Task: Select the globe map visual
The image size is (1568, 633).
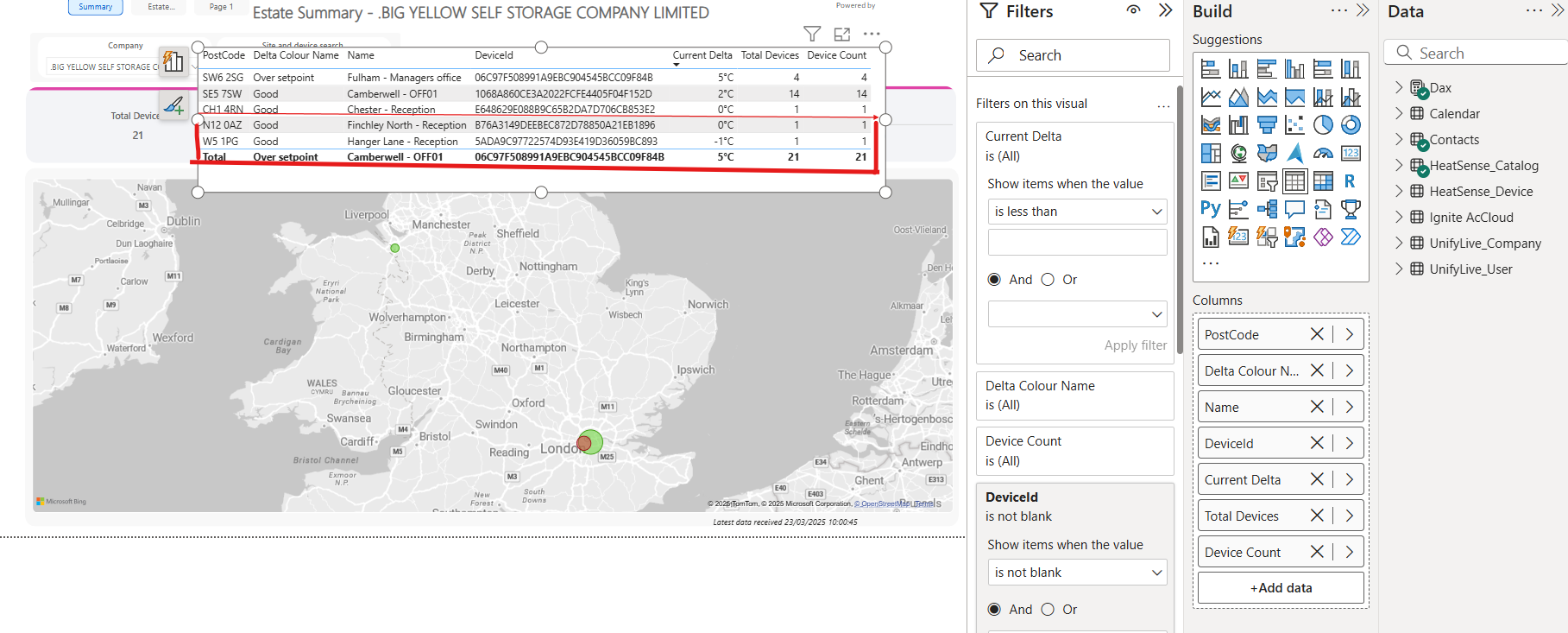Action: 1239,154
